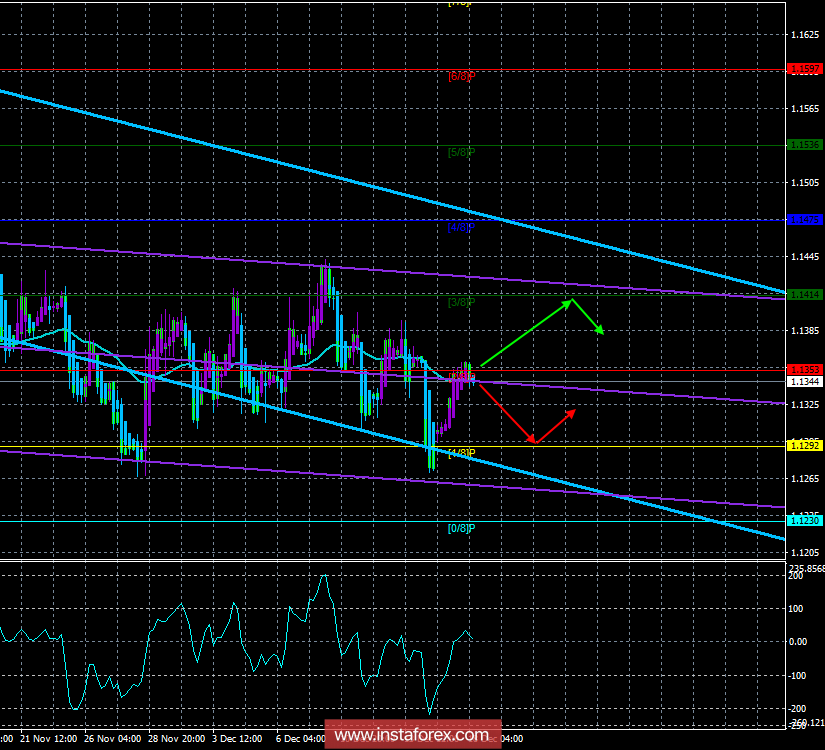Viewport: 825px width, 750px height.
Task: Click the 1.1445 price axis value
Action: [x=805, y=256]
